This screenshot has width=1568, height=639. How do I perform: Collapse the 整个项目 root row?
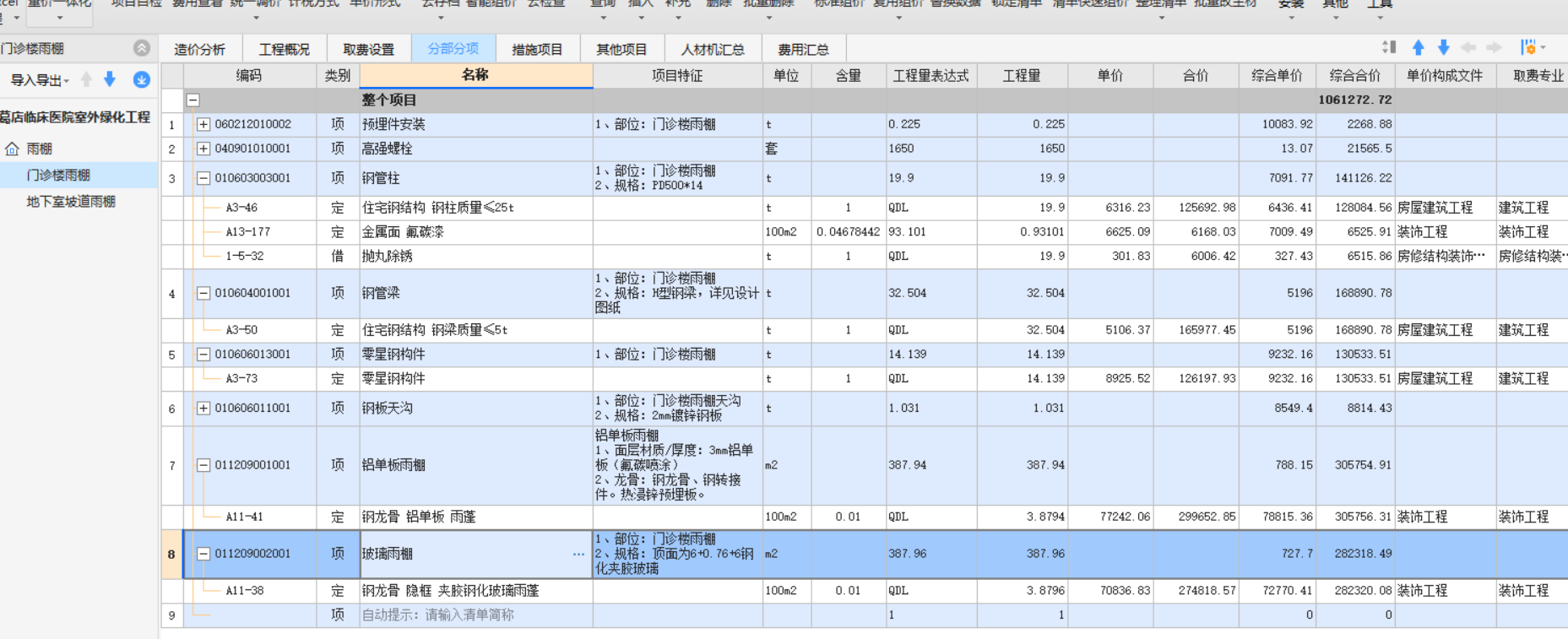coord(193,100)
